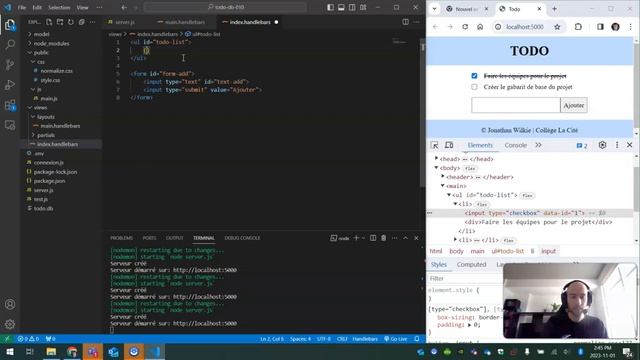
Task: Open the VS Code search box todo-db-010
Action: (x=225, y=7)
